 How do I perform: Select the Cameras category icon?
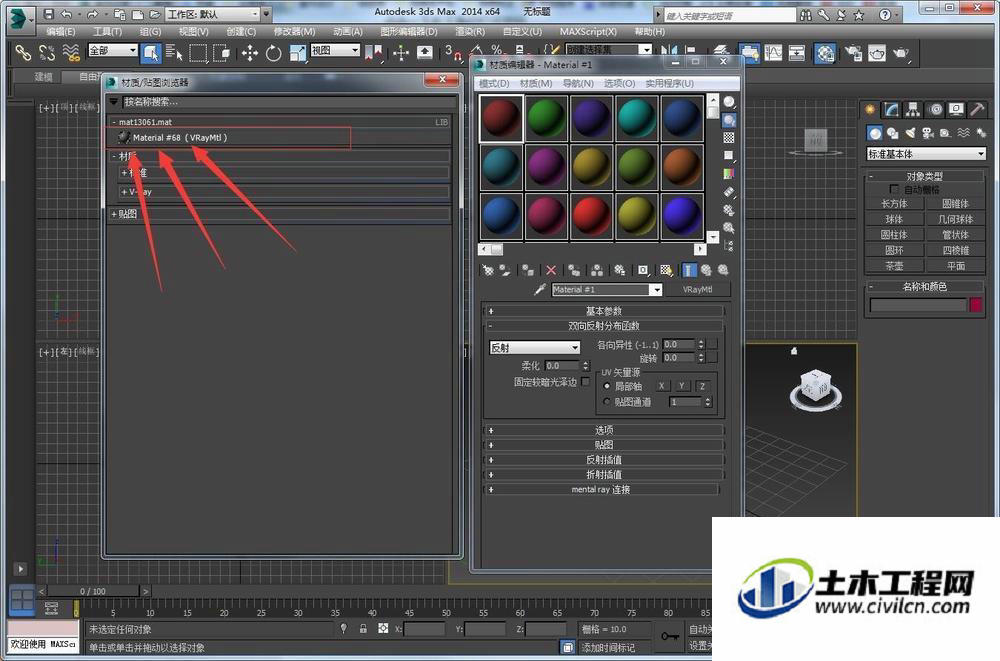(x=927, y=133)
